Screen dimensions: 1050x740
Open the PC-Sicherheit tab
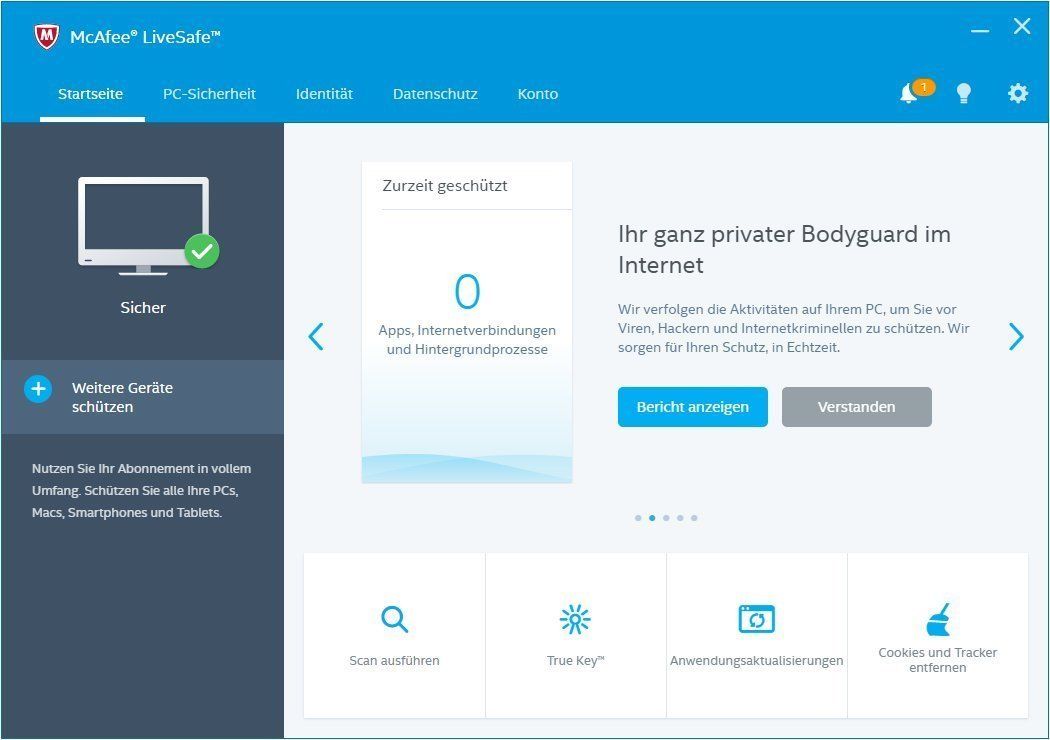click(x=210, y=94)
